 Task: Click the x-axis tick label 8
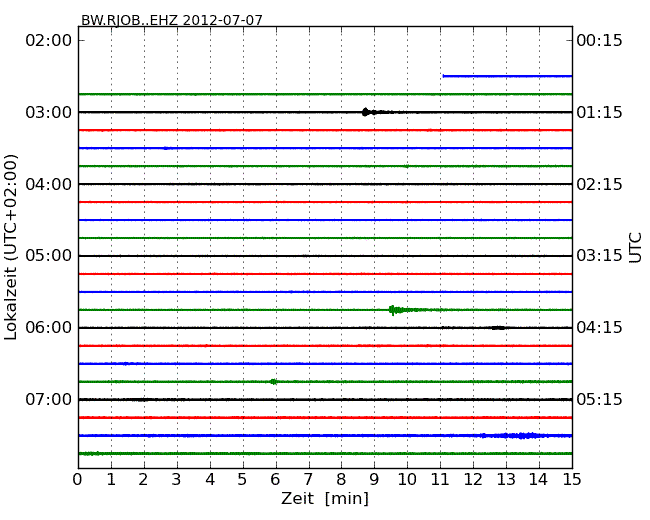coord(341,480)
